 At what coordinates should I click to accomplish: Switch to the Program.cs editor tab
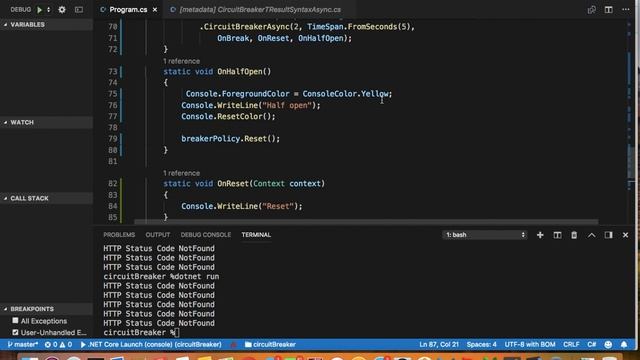128,9
